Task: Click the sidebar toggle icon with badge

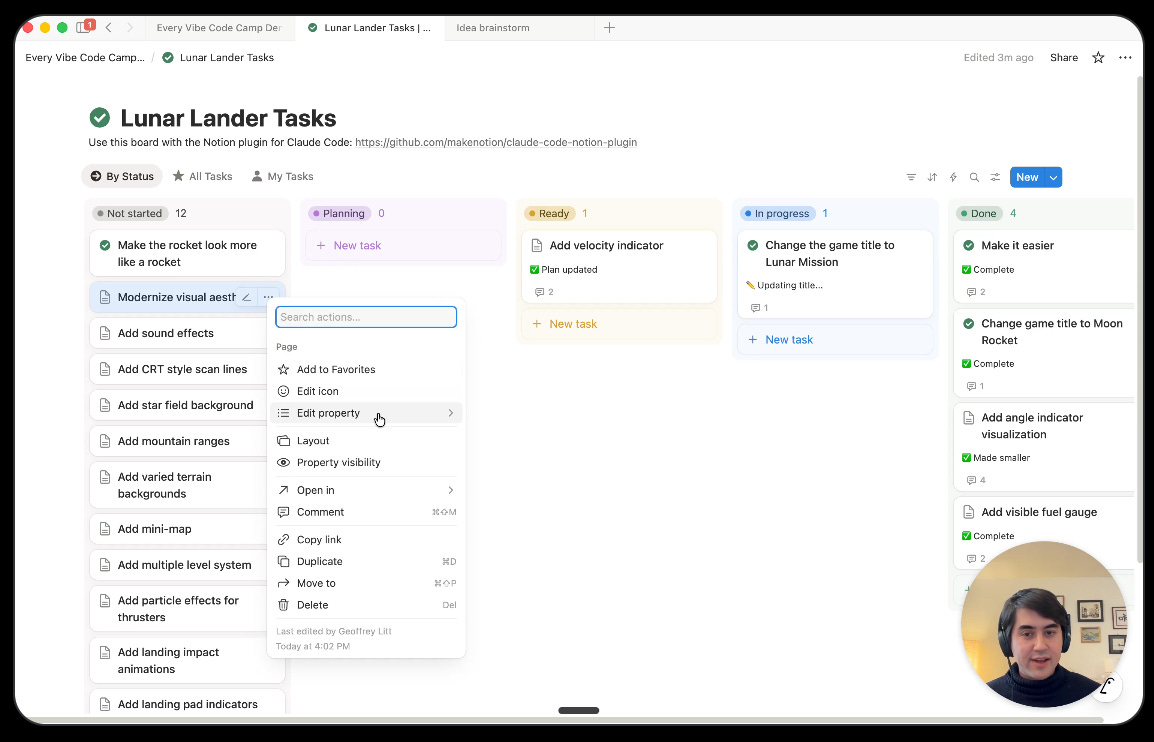Action: pos(83,28)
